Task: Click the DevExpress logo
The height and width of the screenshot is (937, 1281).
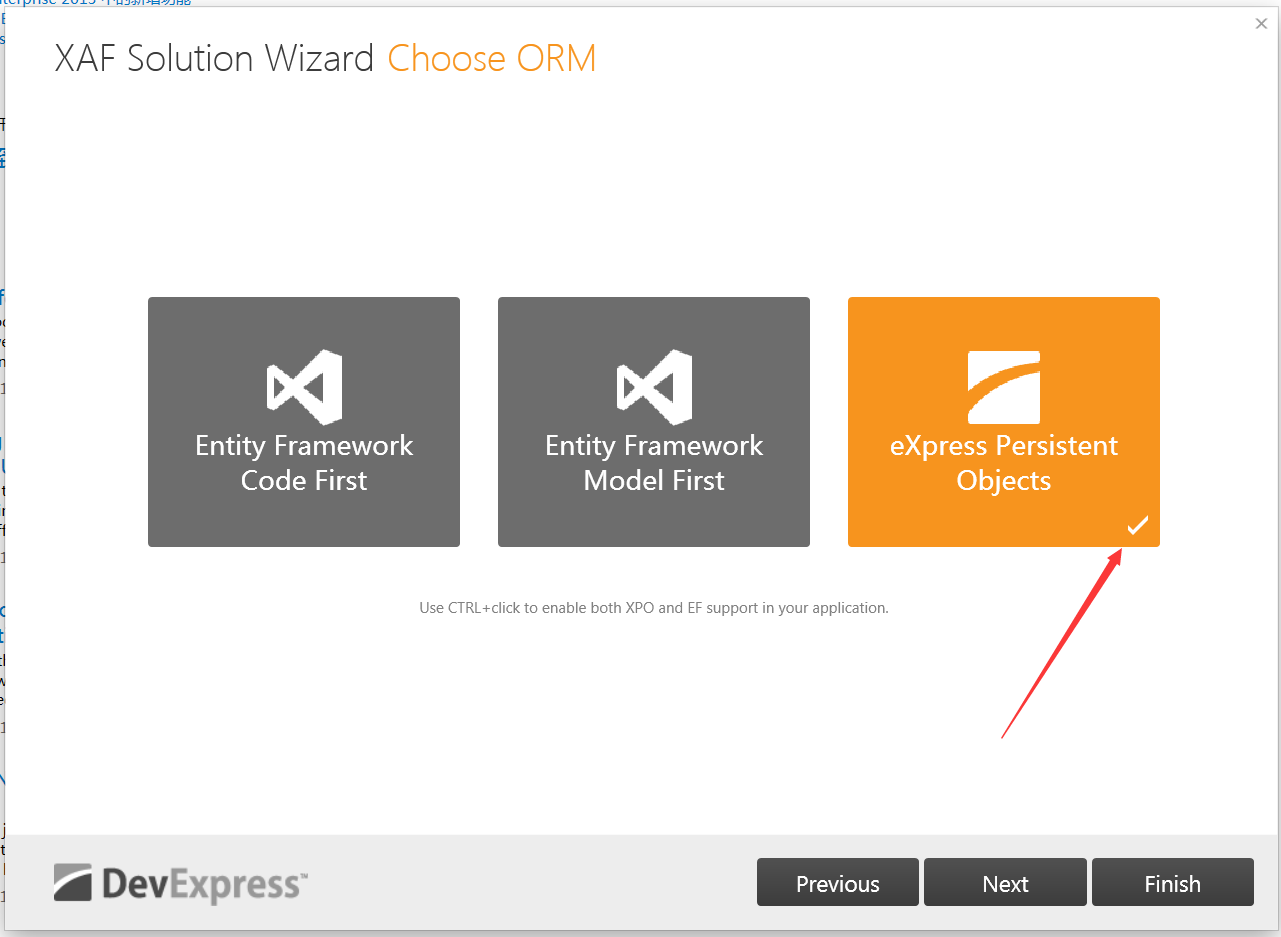Action: (x=181, y=883)
